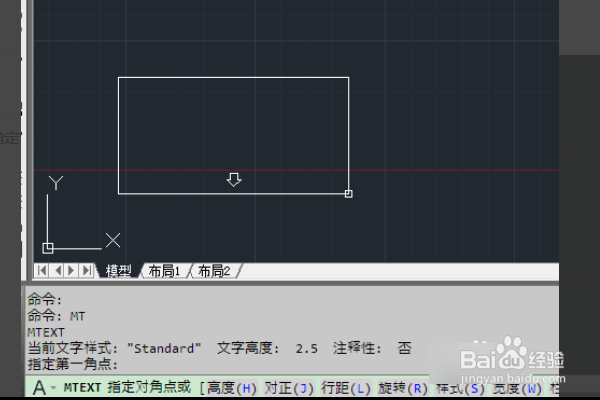Click the 文字高度: 2.5 text

pyautogui.click(x=267, y=348)
